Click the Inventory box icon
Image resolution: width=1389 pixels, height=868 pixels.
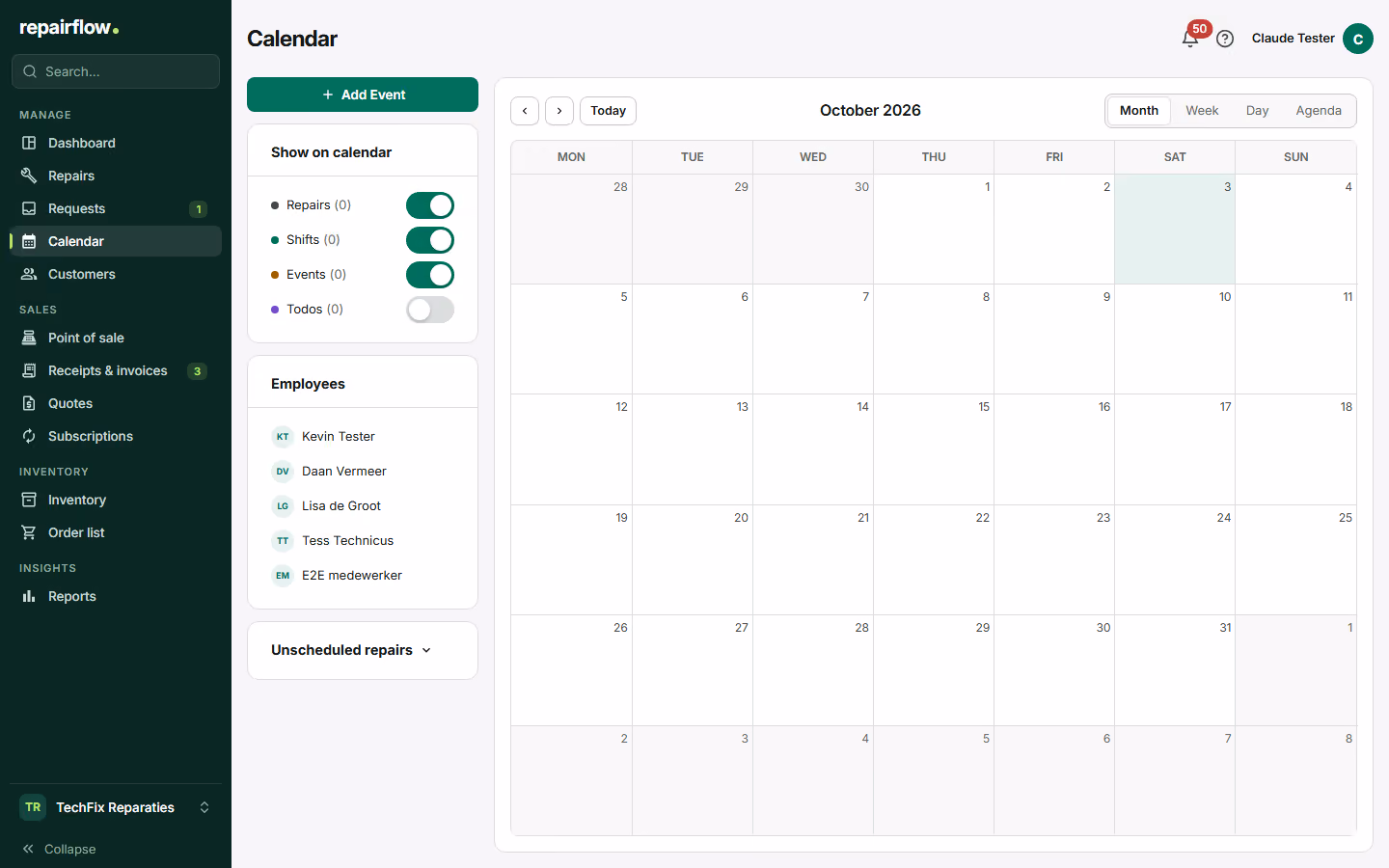(x=29, y=500)
